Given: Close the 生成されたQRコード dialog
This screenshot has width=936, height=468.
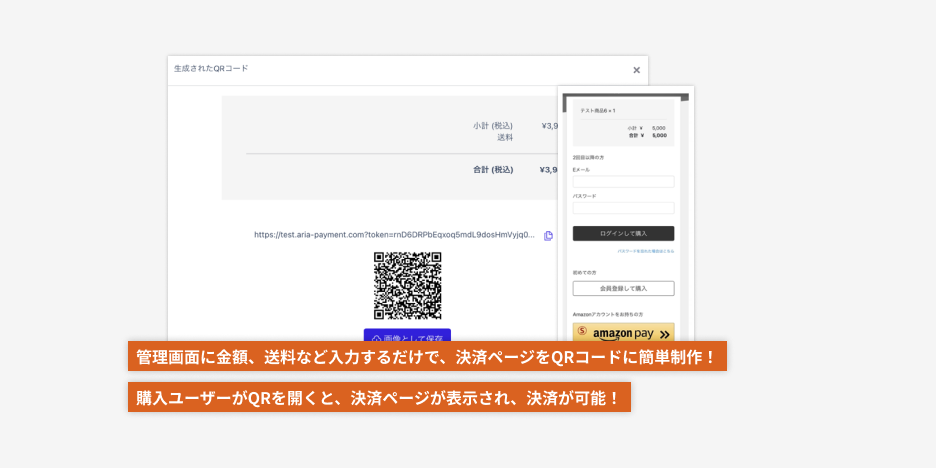Looking at the screenshot, I should pos(636,70).
